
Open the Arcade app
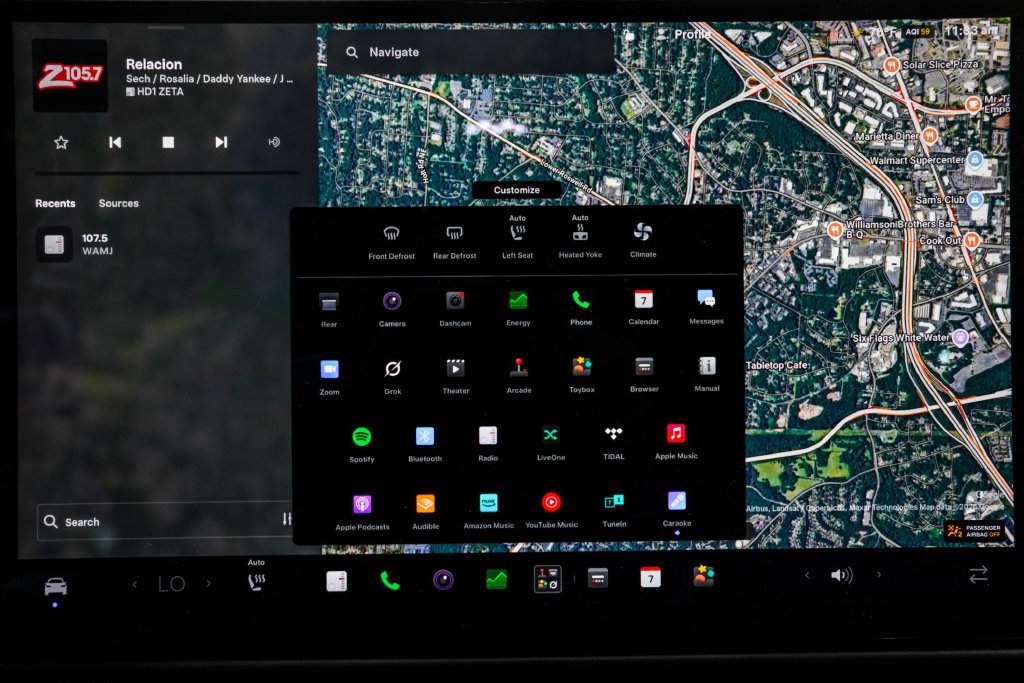(519, 375)
